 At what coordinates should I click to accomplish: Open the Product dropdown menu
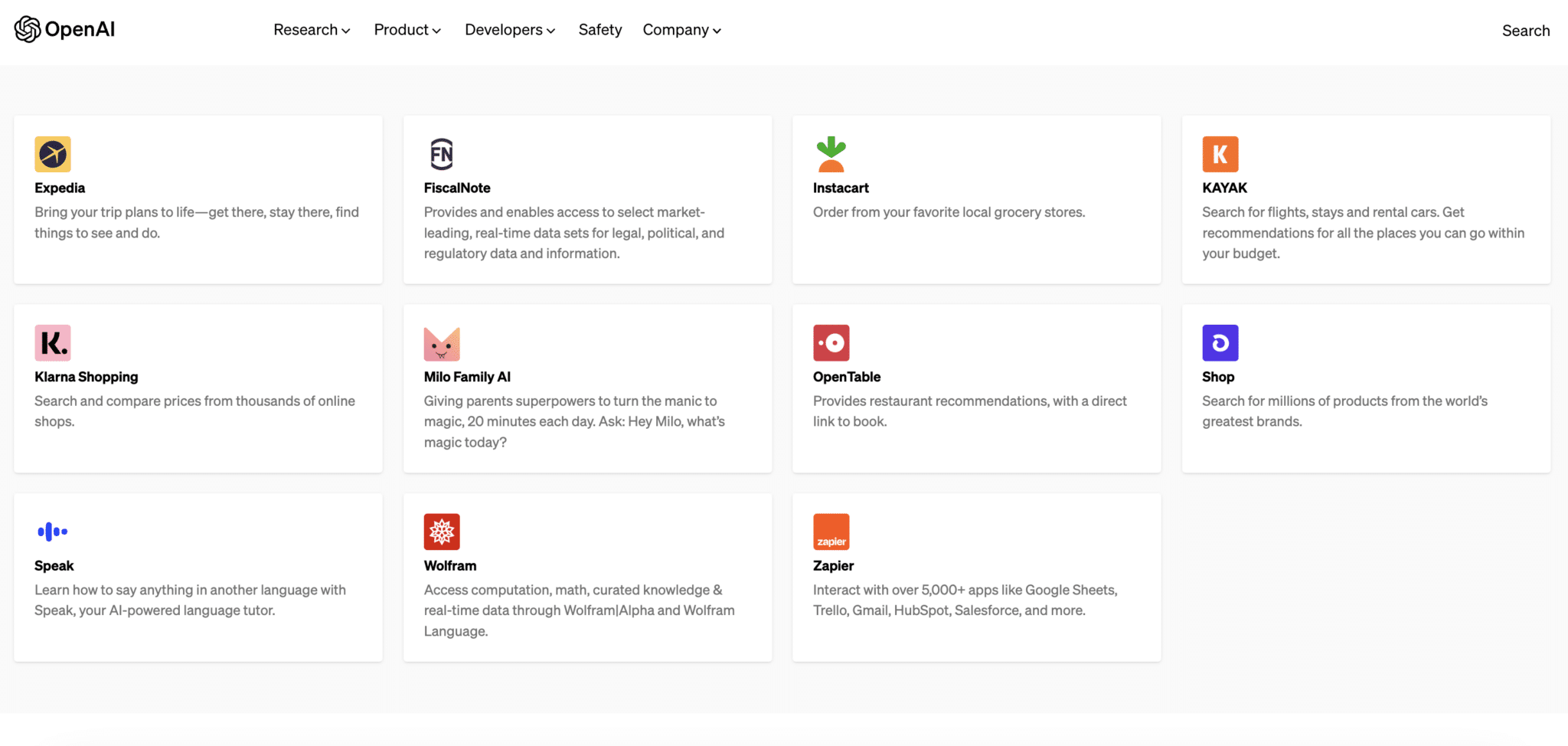click(x=407, y=30)
